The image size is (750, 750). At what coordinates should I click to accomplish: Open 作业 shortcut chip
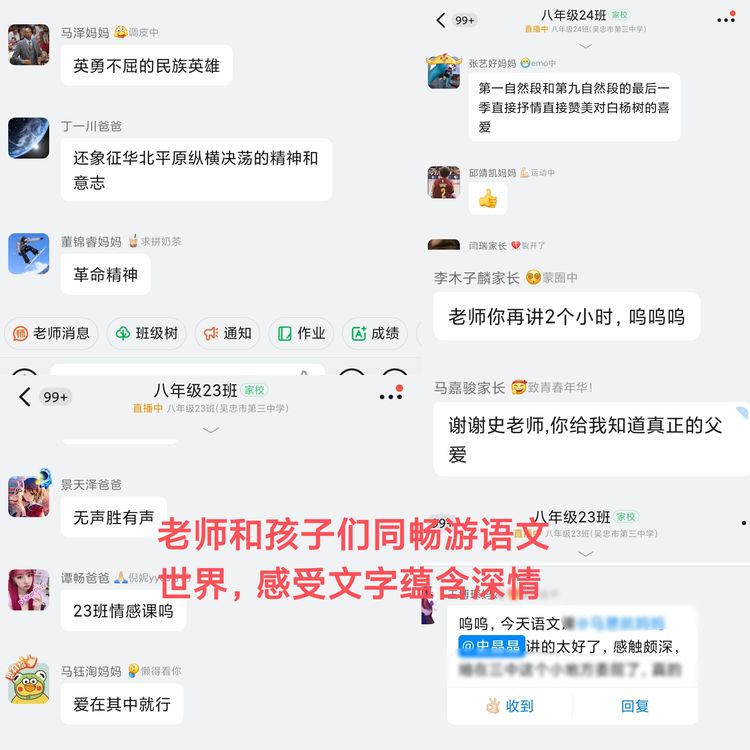click(301, 333)
